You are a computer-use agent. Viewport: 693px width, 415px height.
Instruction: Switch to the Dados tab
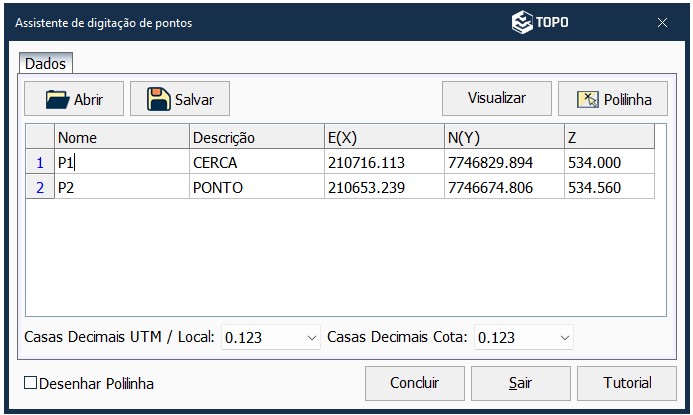[45, 64]
